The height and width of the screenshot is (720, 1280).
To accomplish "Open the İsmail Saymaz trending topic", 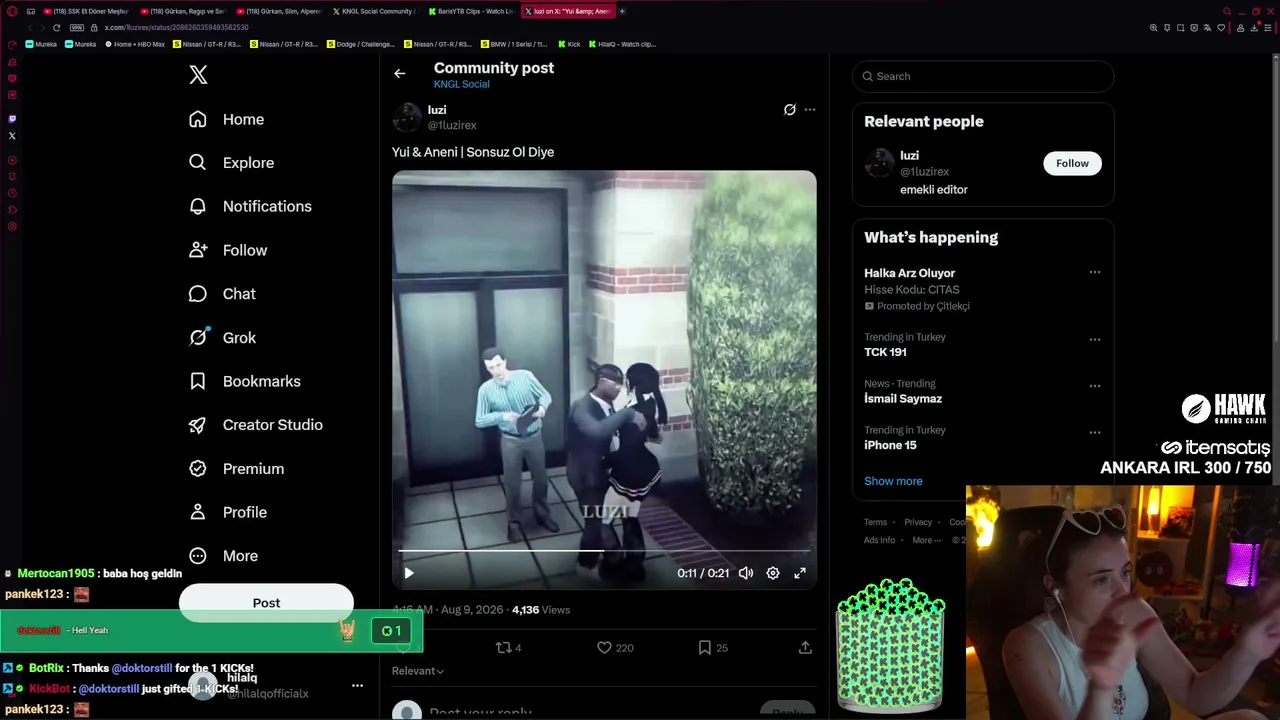I will tap(903, 399).
